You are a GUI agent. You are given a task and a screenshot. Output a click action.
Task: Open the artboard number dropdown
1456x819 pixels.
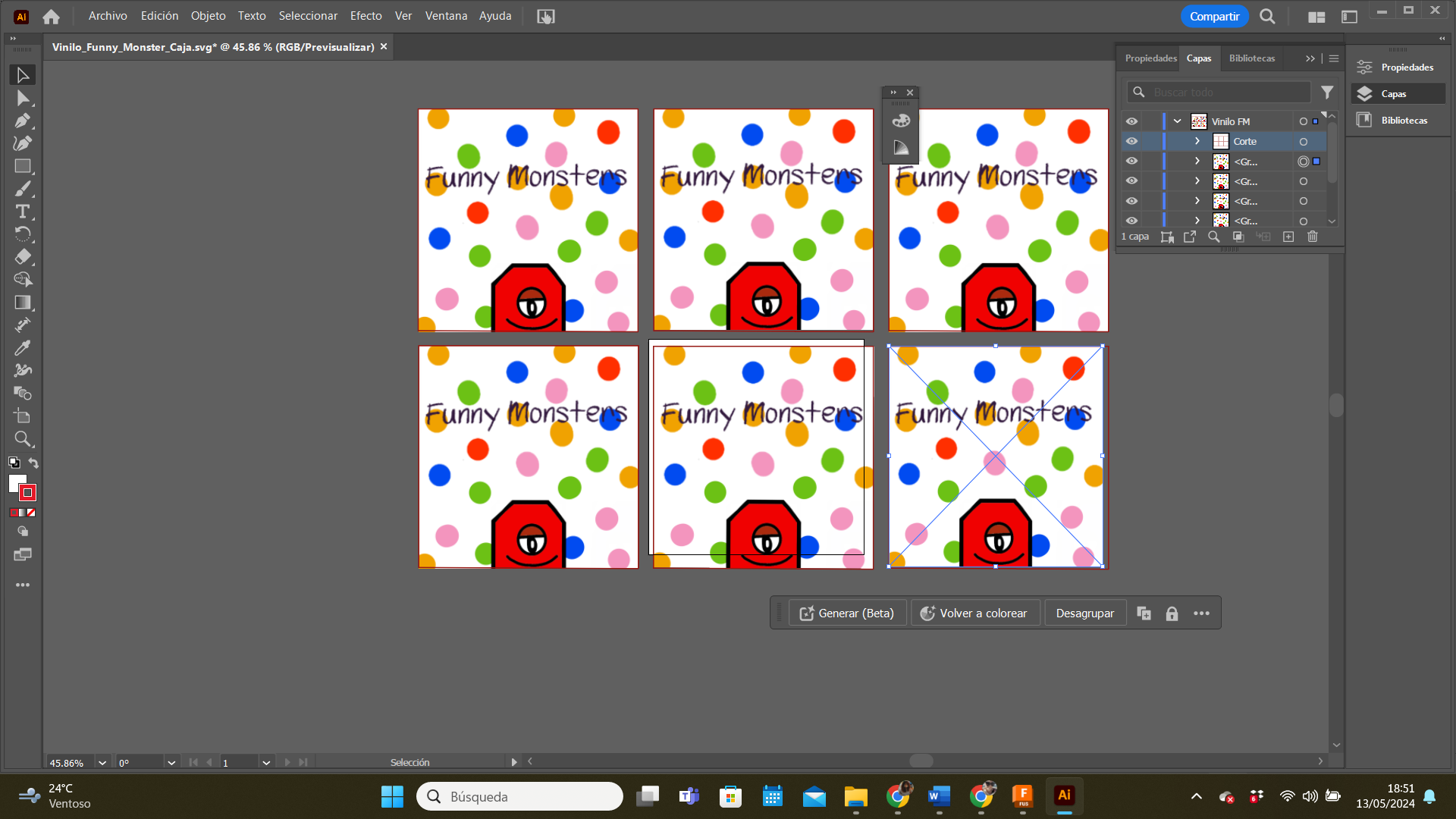(266, 763)
